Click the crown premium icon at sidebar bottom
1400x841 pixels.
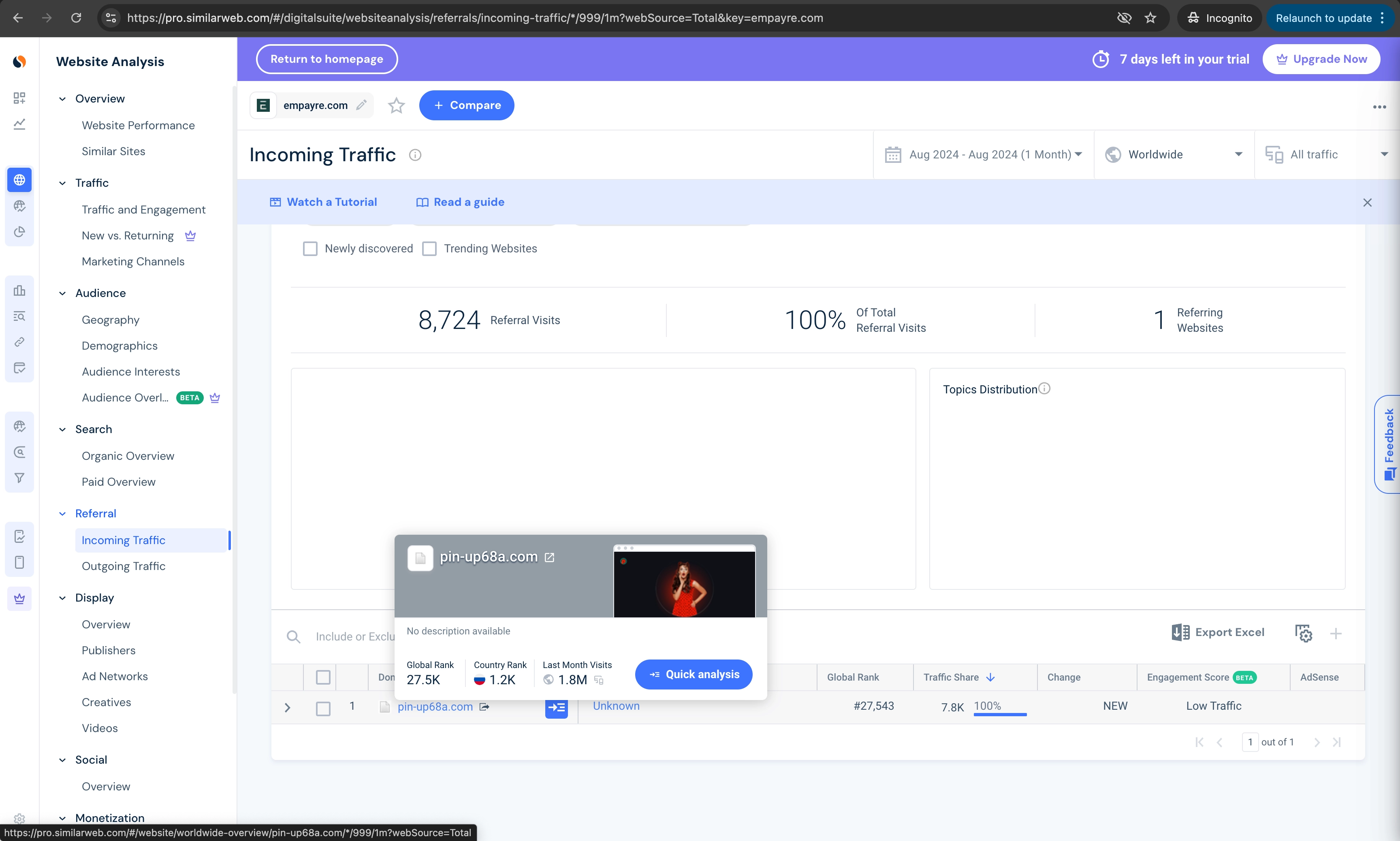(19, 598)
